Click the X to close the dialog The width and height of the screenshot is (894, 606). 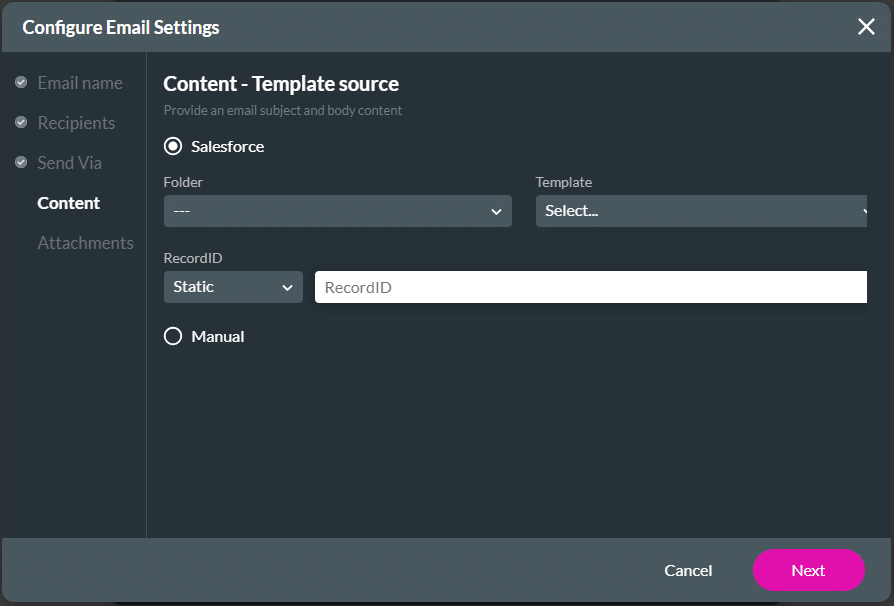click(x=866, y=27)
